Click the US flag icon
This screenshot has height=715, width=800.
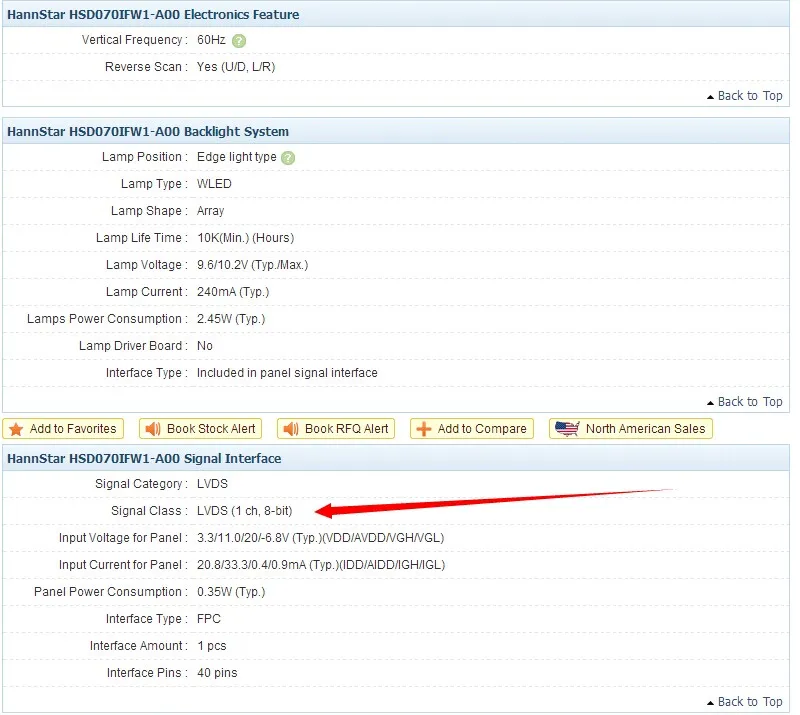[x=567, y=429]
